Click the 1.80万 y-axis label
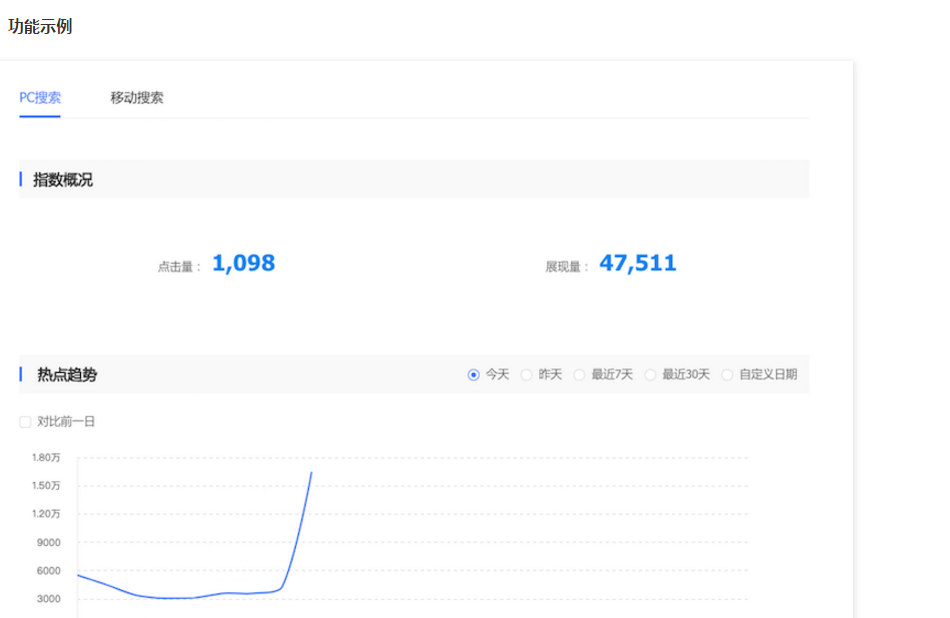This screenshot has width=950, height=618. click(x=47, y=458)
